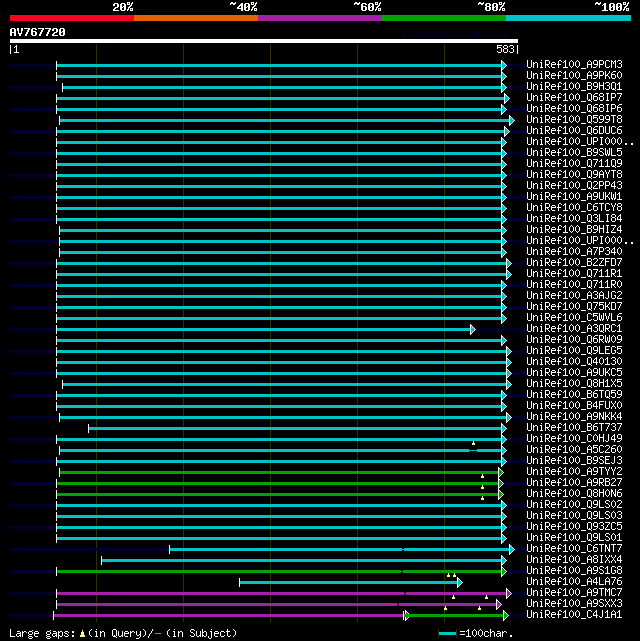Select the UniRef100_B9H3Q1 label
The height and width of the screenshot is (641, 640).
(574, 87)
